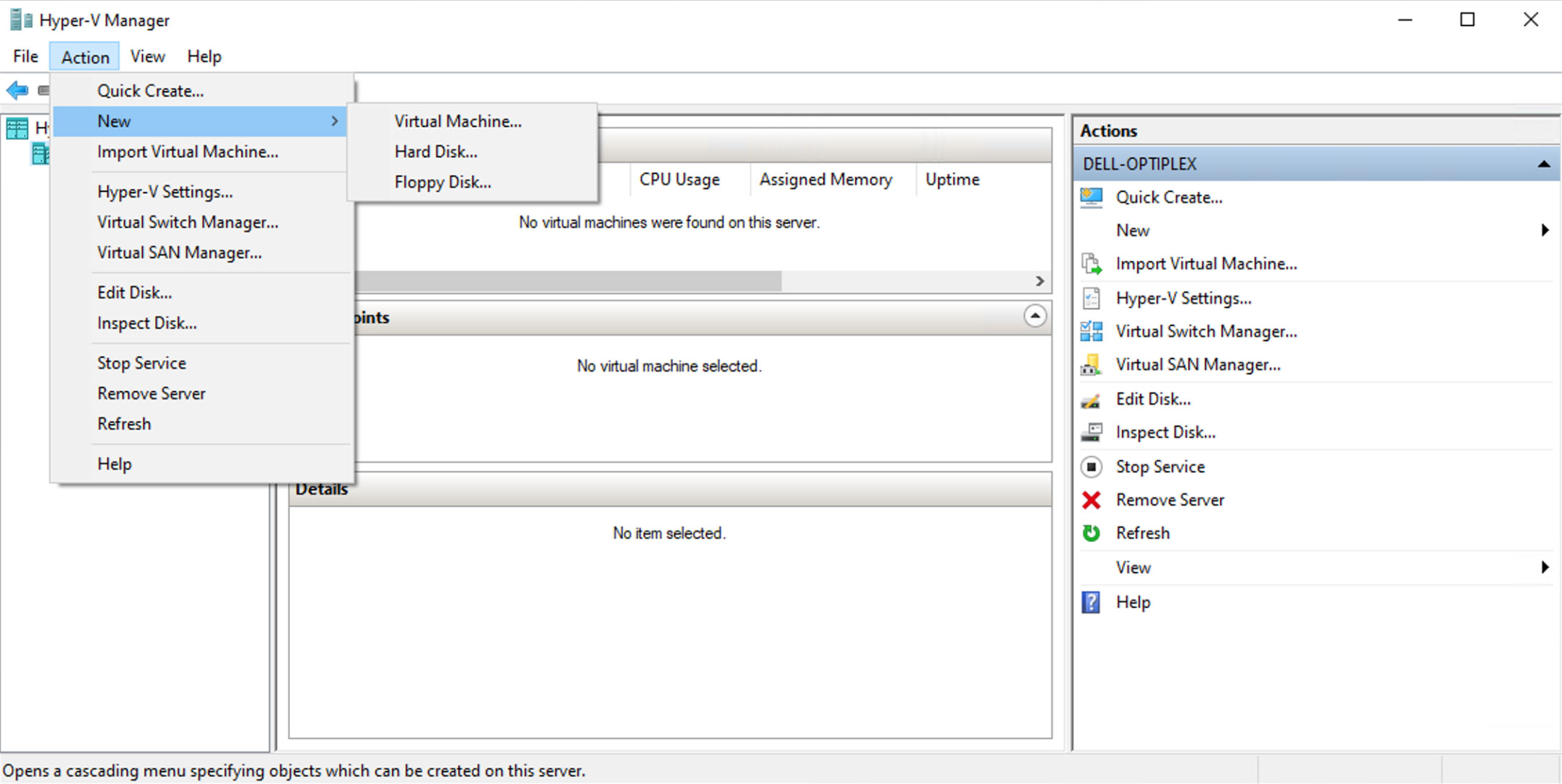Select Hard Disk... from the New submenu

point(473,151)
